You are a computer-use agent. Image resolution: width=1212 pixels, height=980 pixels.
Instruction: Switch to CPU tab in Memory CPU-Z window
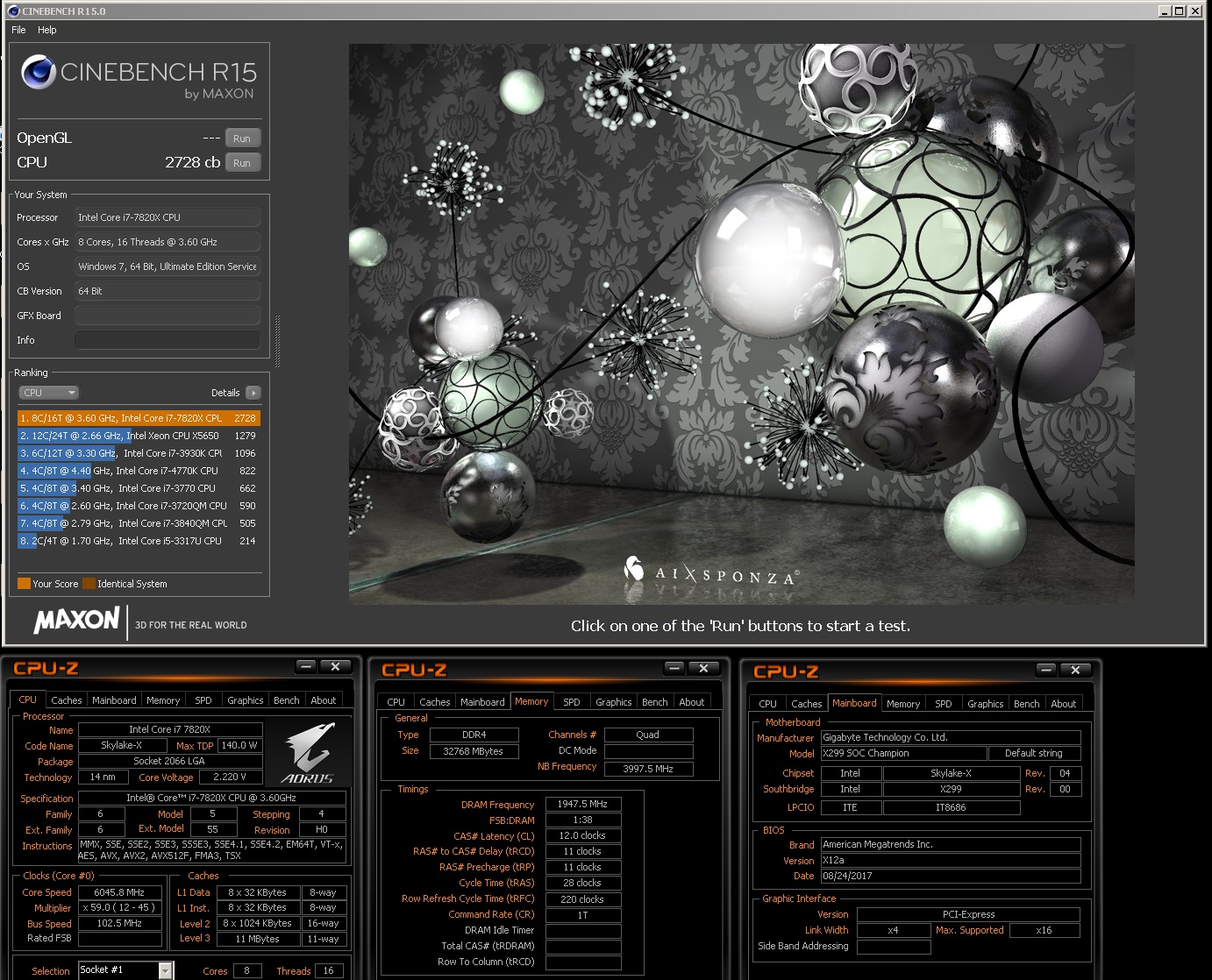point(396,702)
